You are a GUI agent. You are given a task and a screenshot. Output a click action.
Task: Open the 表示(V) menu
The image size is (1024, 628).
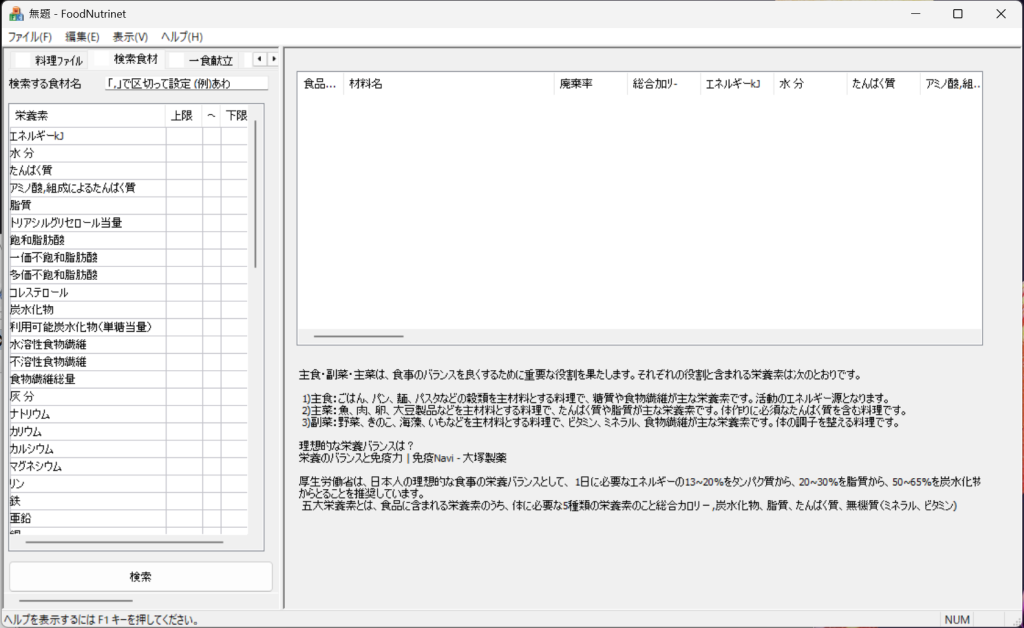coord(130,37)
